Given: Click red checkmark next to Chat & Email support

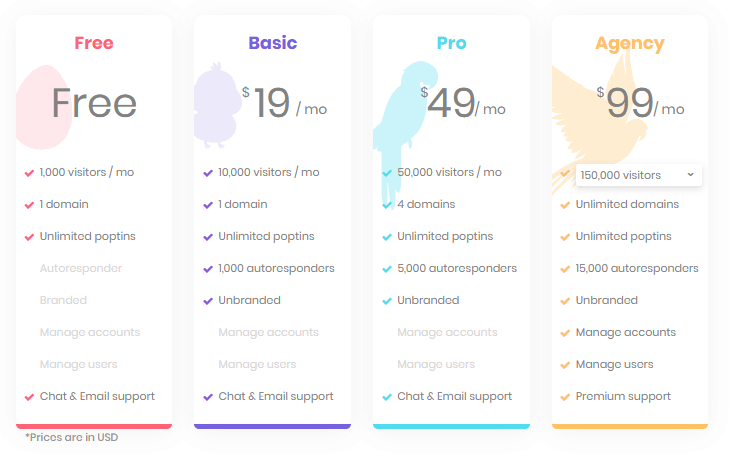Looking at the screenshot, I should tap(29, 397).
